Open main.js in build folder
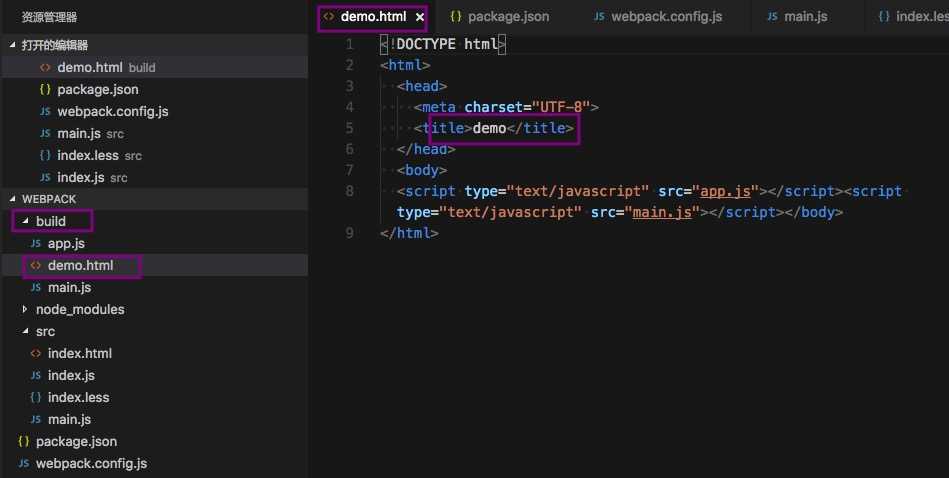The height and width of the screenshot is (478, 949). (154, 287)
